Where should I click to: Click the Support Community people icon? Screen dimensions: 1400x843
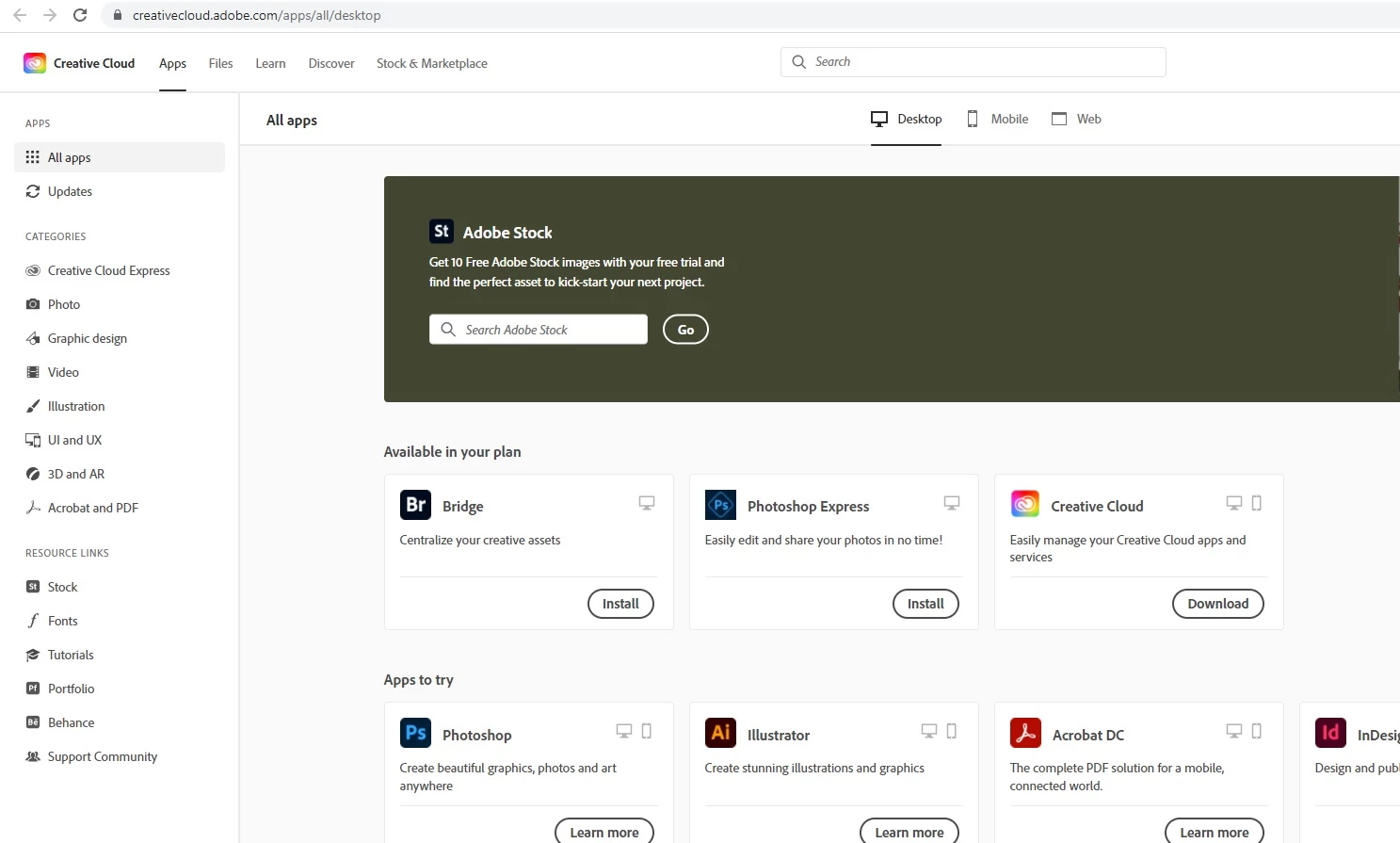(33, 756)
